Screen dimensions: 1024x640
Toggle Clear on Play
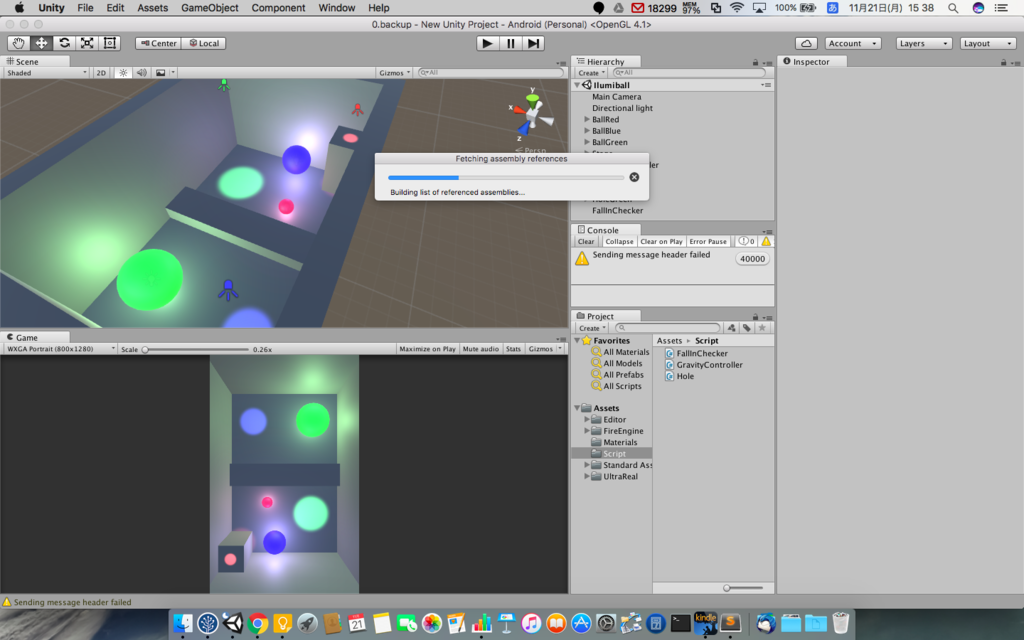click(x=661, y=241)
